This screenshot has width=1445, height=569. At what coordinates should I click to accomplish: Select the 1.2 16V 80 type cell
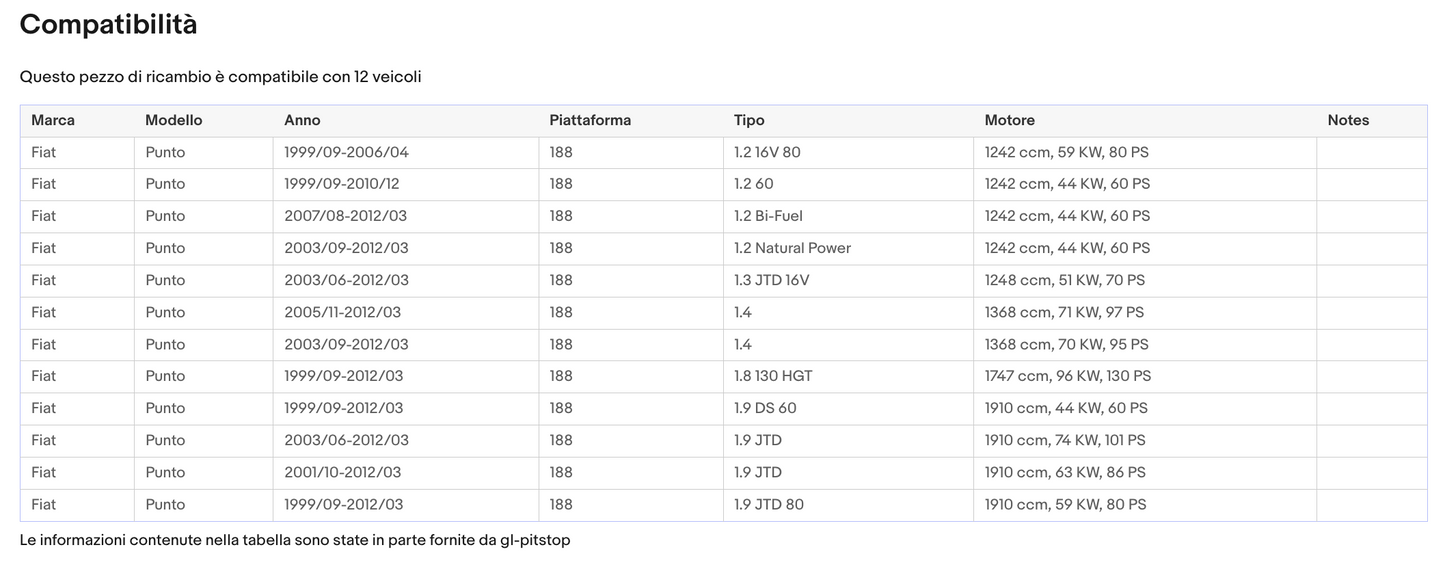pyautogui.click(x=767, y=152)
